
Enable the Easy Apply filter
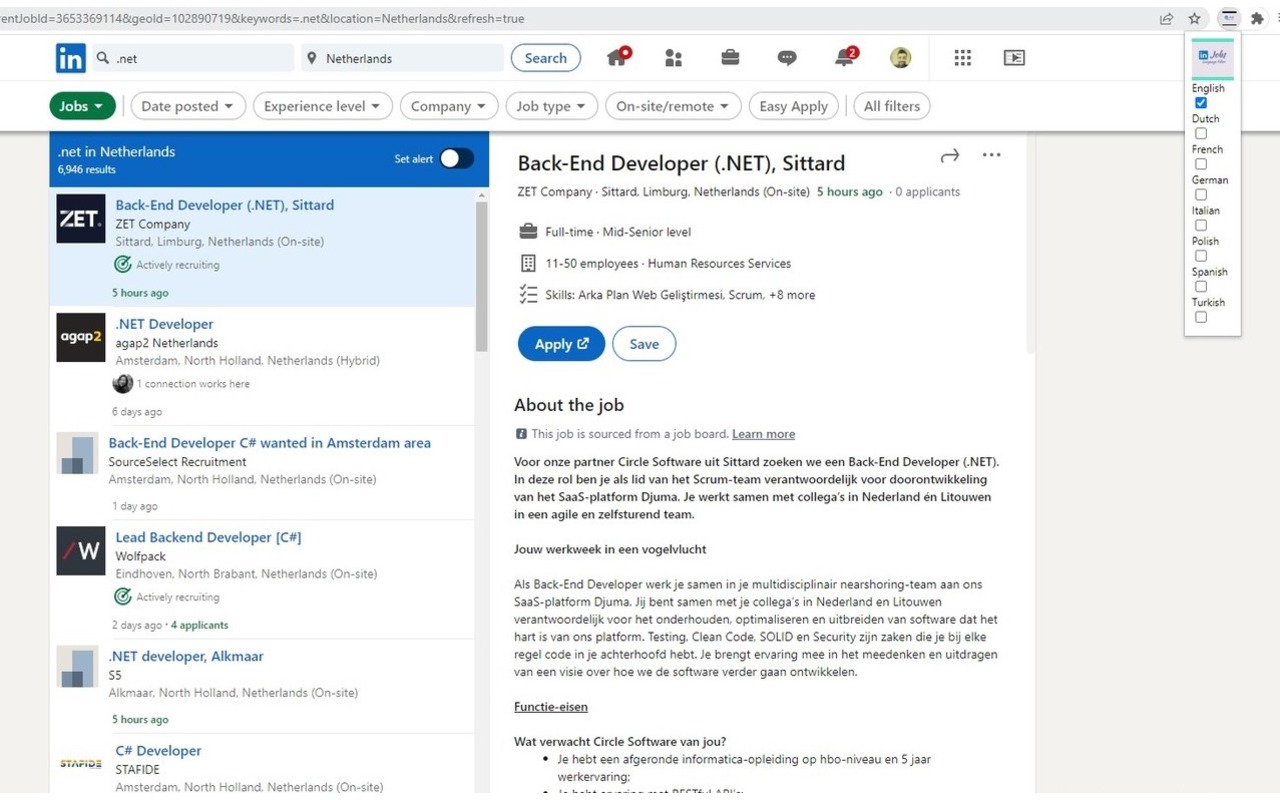point(794,106)
